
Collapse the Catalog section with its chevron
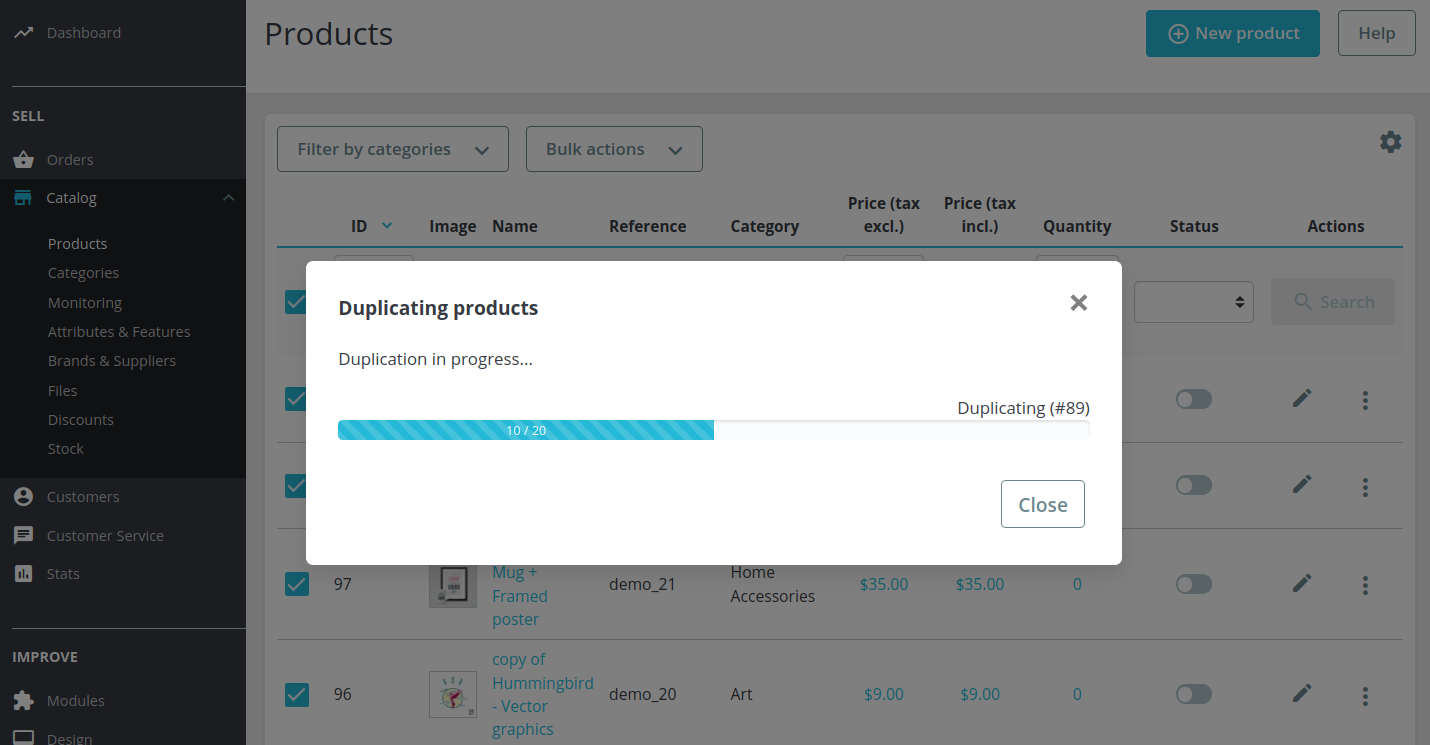228,197
